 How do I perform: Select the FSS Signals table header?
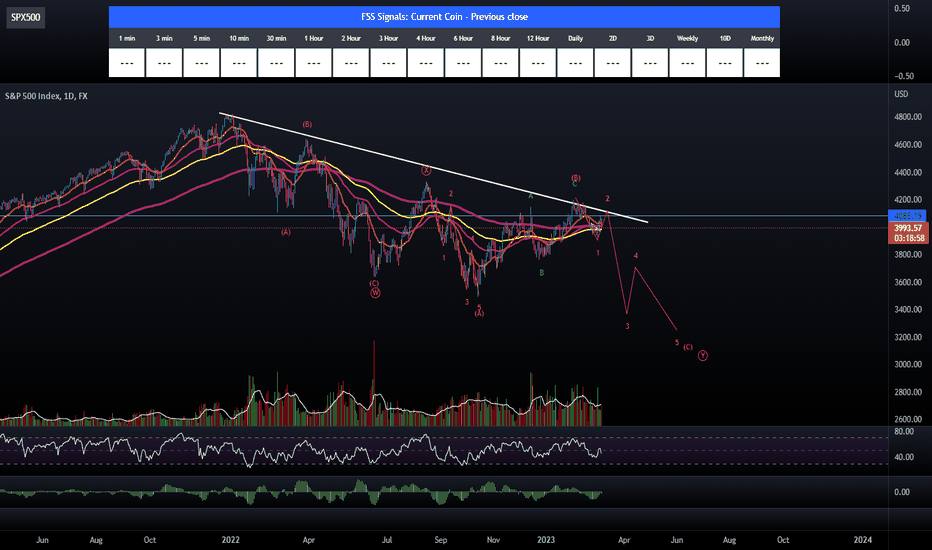coord(444,17)
